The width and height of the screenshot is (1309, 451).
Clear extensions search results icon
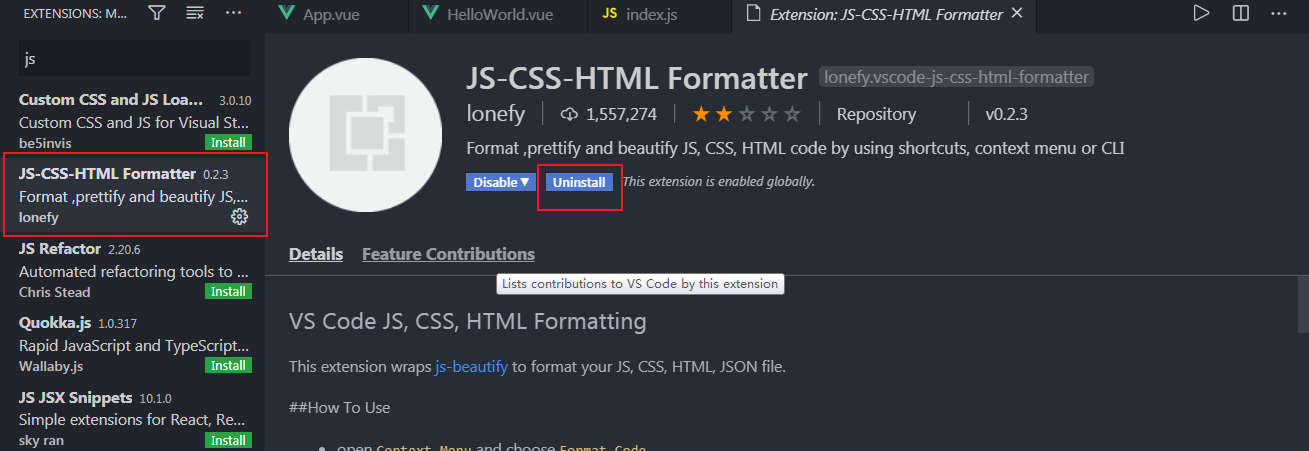[x=195, y=13]
